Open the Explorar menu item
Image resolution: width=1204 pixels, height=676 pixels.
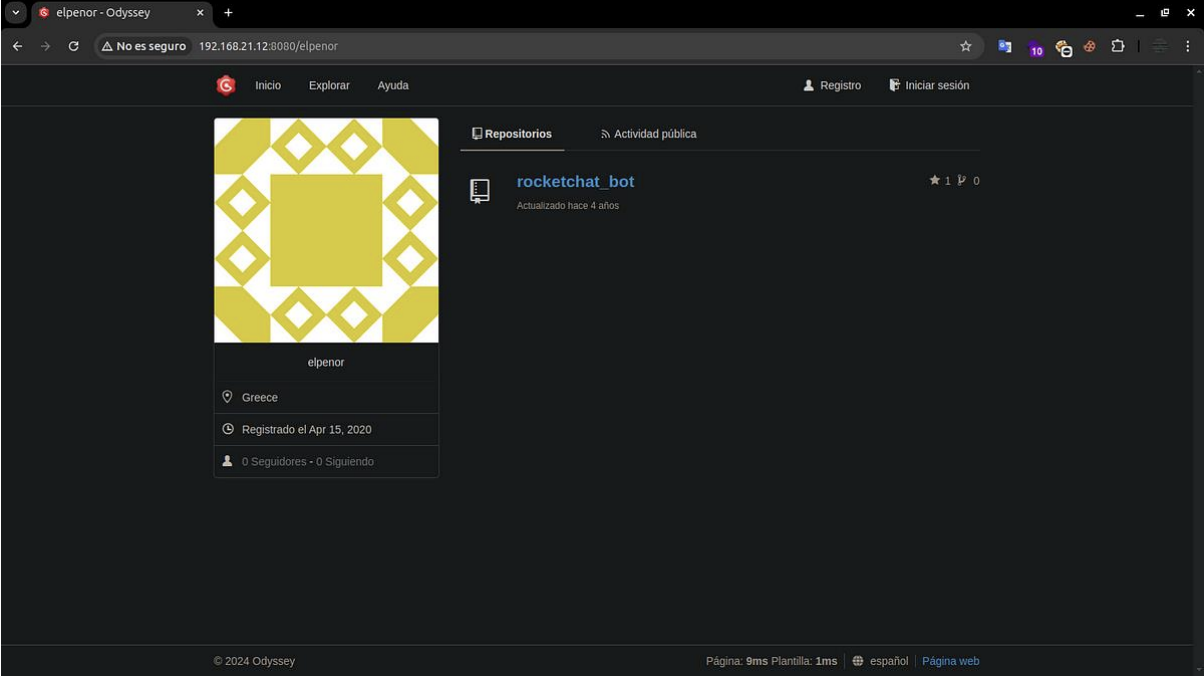(x=329, y=86)
